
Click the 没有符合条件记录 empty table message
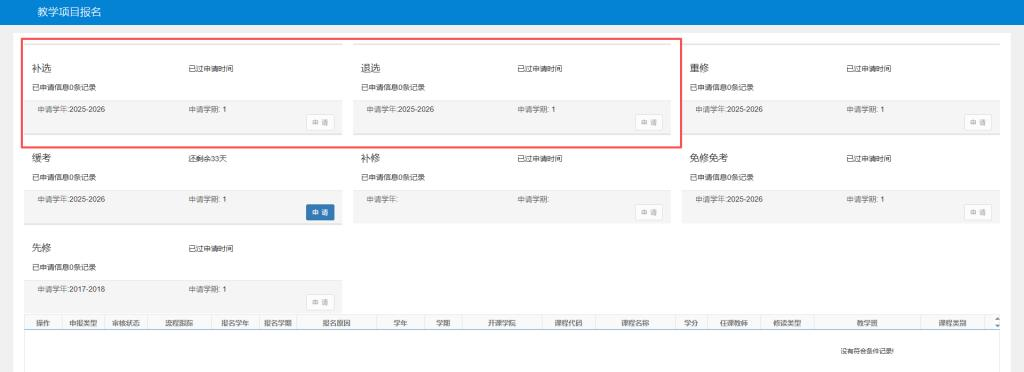(x=867, y=351)
